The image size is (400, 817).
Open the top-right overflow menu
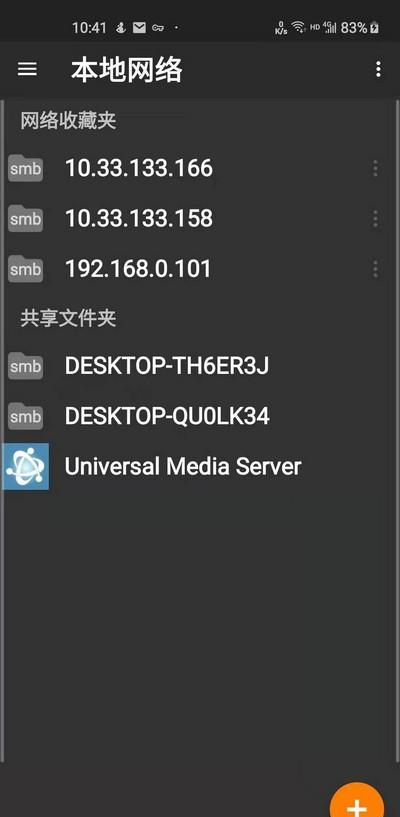[x=378, y=69]
